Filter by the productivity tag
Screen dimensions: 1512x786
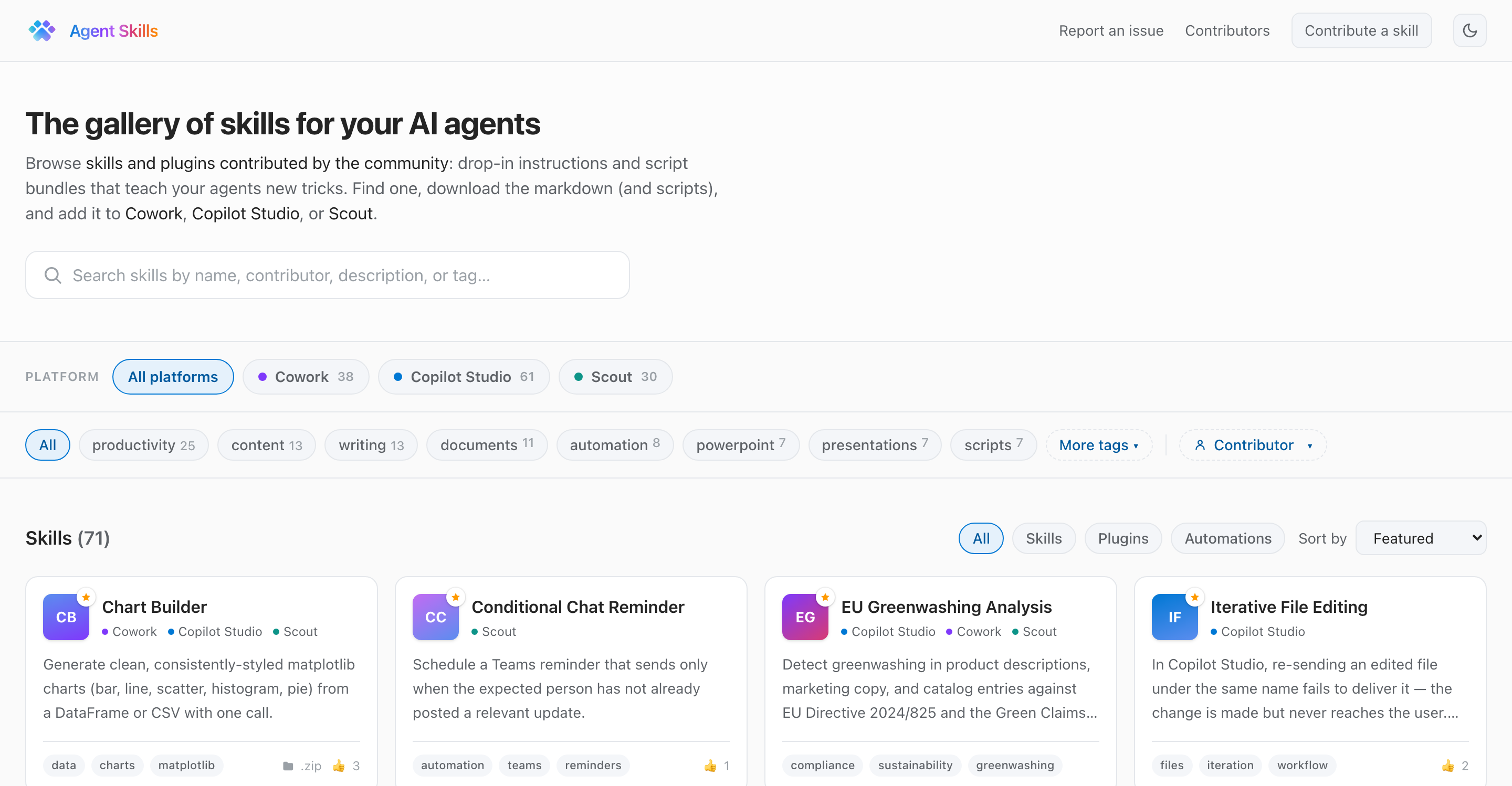point(143,445)
